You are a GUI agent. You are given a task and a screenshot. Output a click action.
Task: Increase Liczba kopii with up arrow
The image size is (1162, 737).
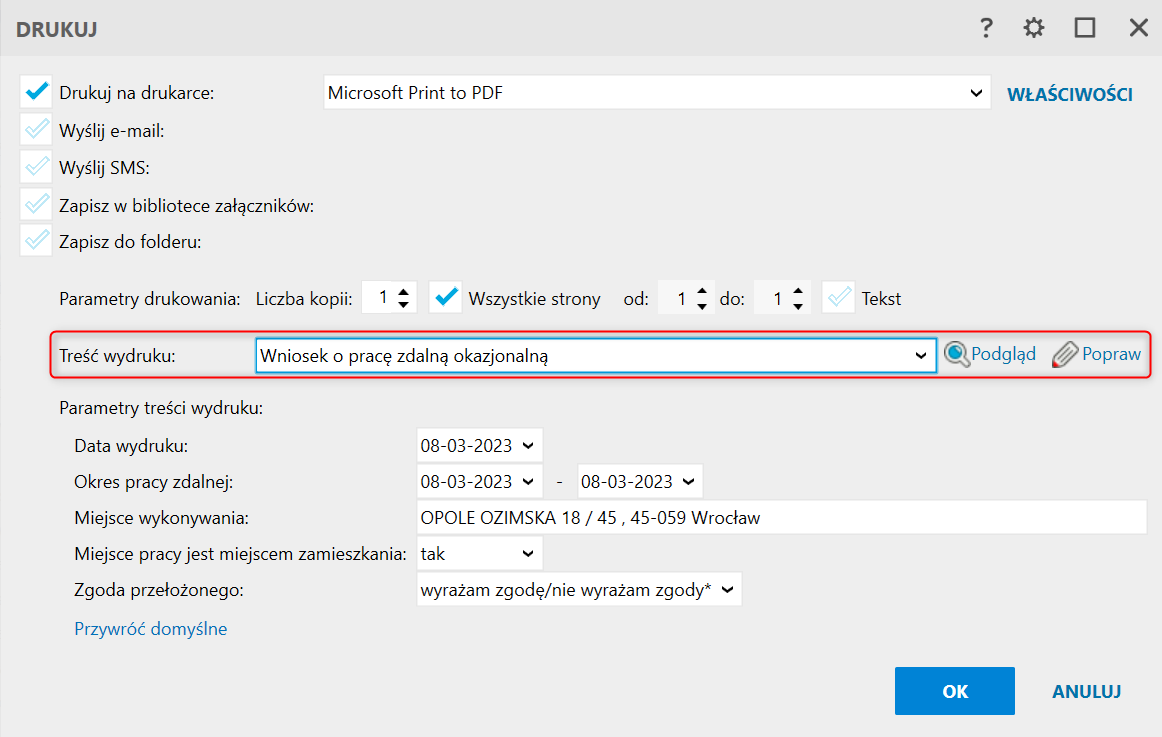pyautogui.click(x=403, y=292)
